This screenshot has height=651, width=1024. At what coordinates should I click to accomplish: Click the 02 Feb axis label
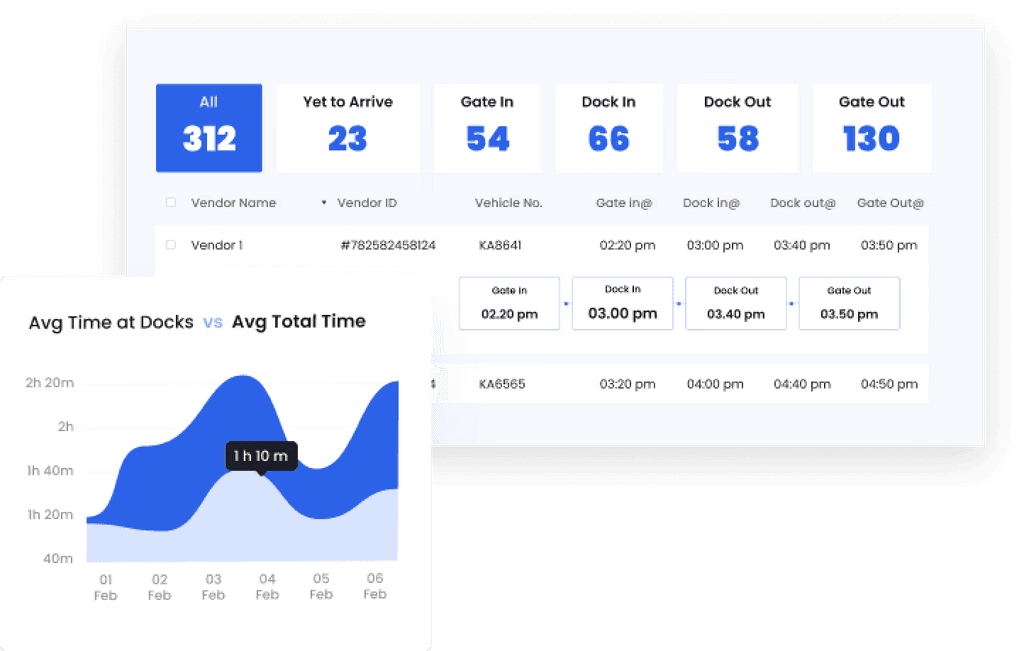pos(159,587)
